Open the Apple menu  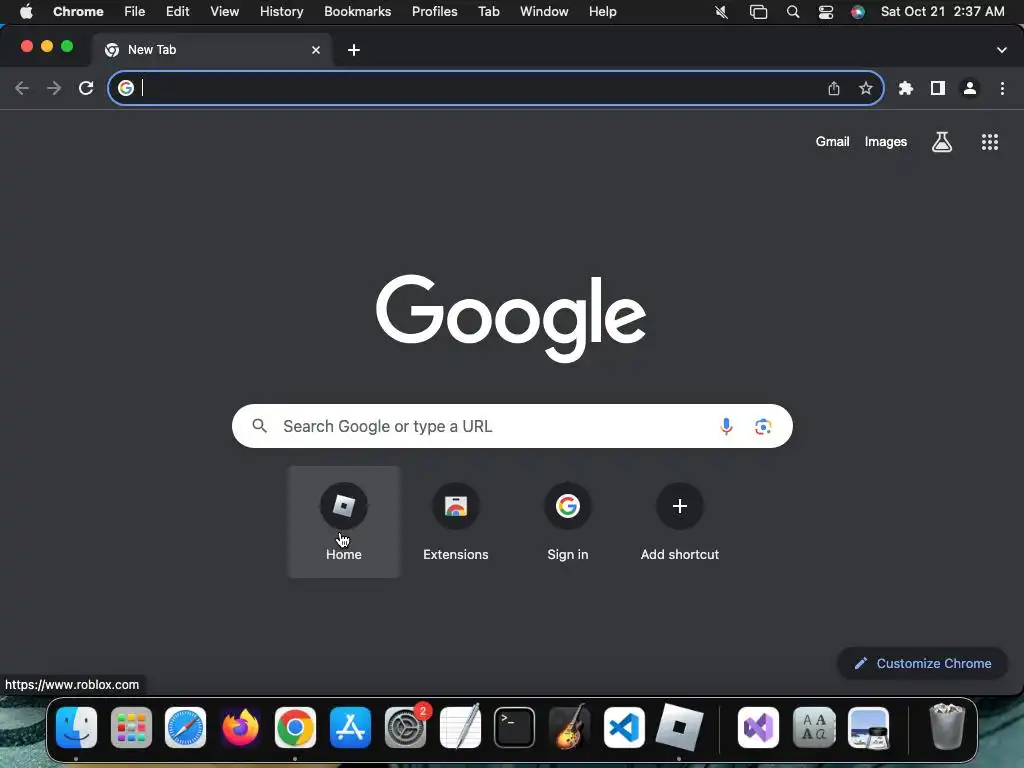pyautogui.click(x=26, y=12)
